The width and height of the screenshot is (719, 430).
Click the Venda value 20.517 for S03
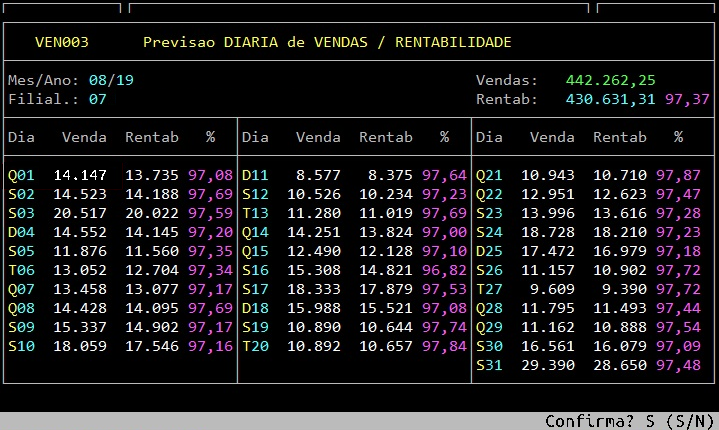click(x=79, y=213)
